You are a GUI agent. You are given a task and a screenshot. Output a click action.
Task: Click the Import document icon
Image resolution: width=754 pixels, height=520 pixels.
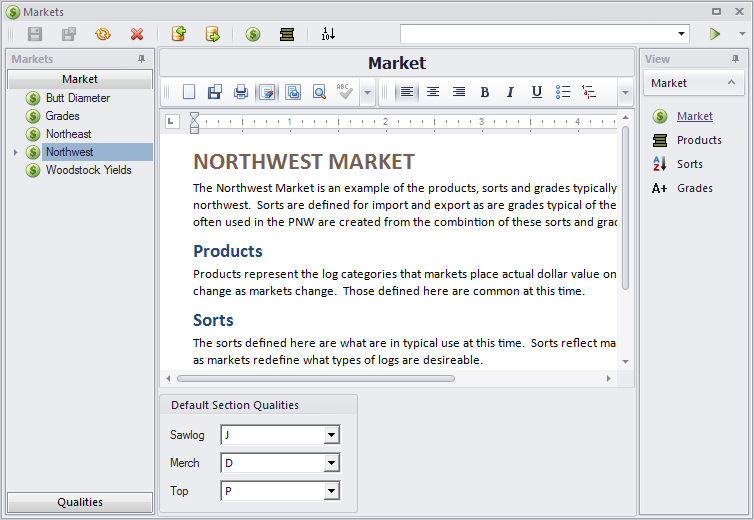[x=179, y=34]
